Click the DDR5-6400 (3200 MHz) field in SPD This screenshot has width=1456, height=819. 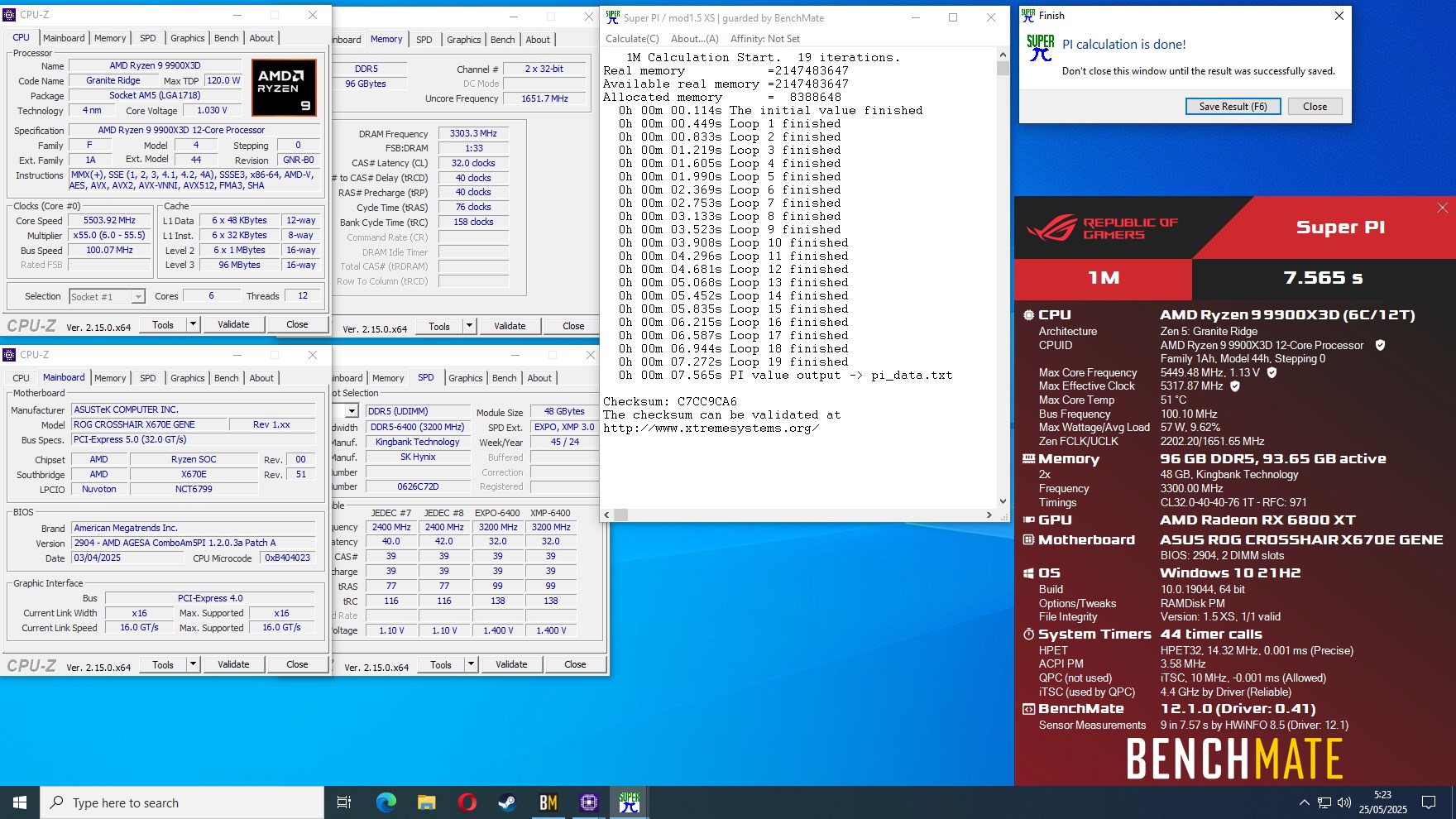click(418, 427)
